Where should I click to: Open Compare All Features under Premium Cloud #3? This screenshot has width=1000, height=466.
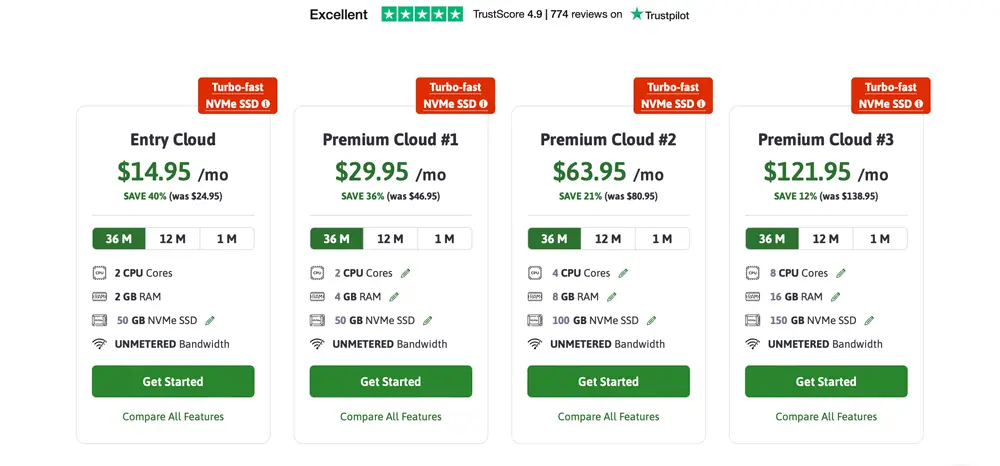pyautogui.click(x=826, y=416)
